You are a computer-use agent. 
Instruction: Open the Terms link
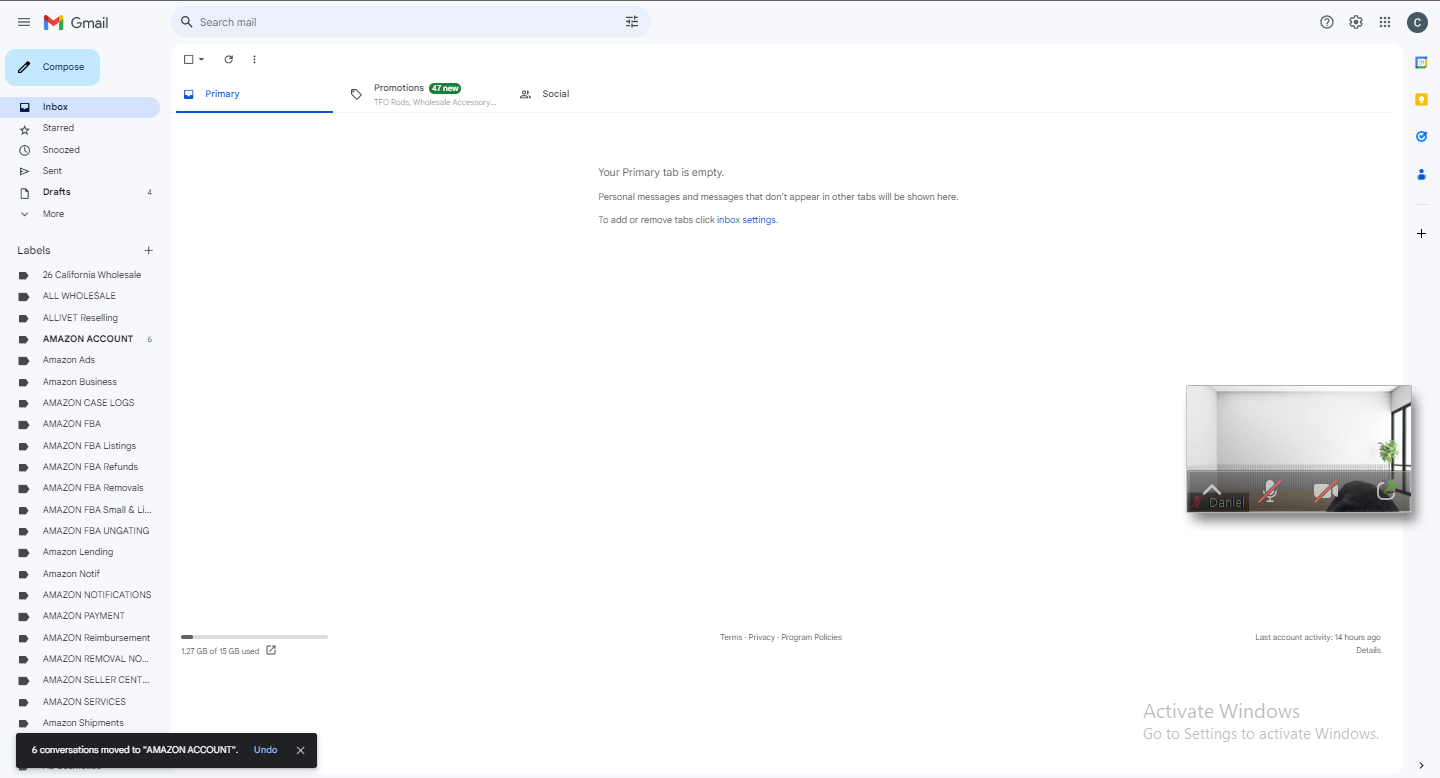[731, 637]
